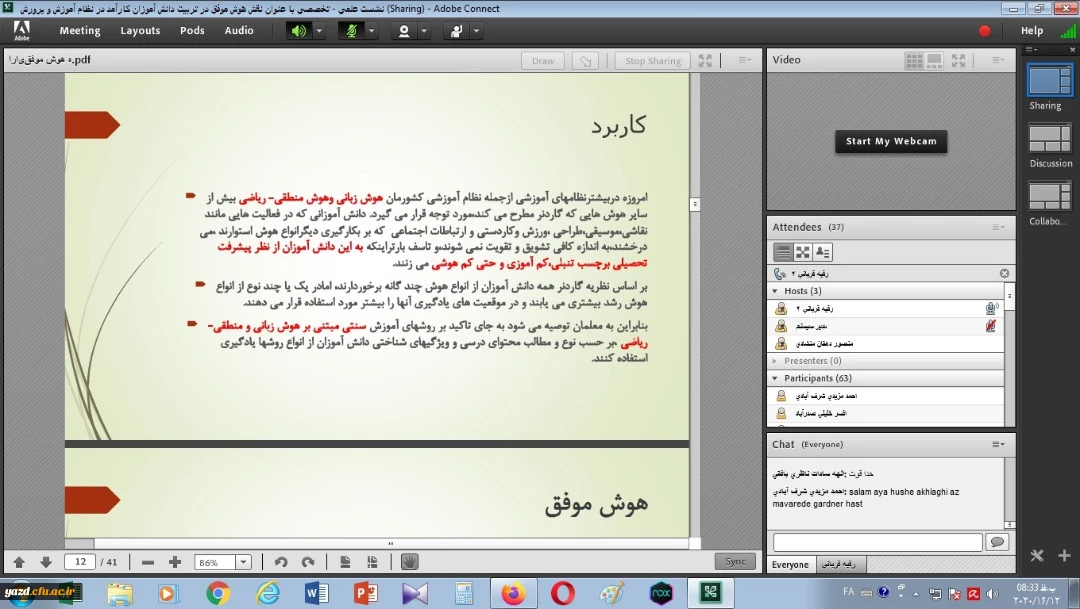Open the Meeting menu
The image size is (1080, 609).
click(x=80, y=31)
